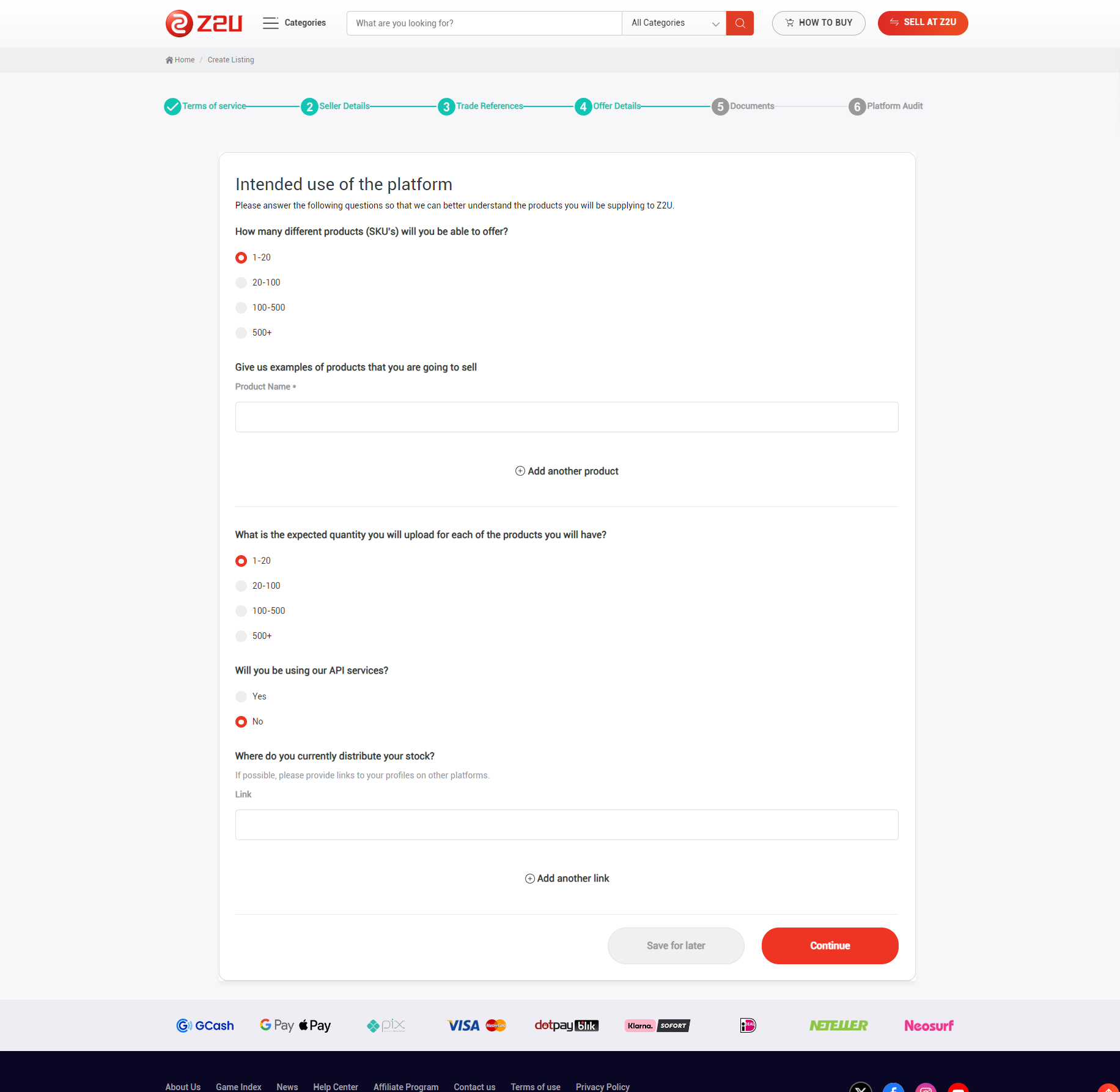The image size is (1120, 1092).
Task: Click the plus icon for Add another product
Action: tap(520, 471)
